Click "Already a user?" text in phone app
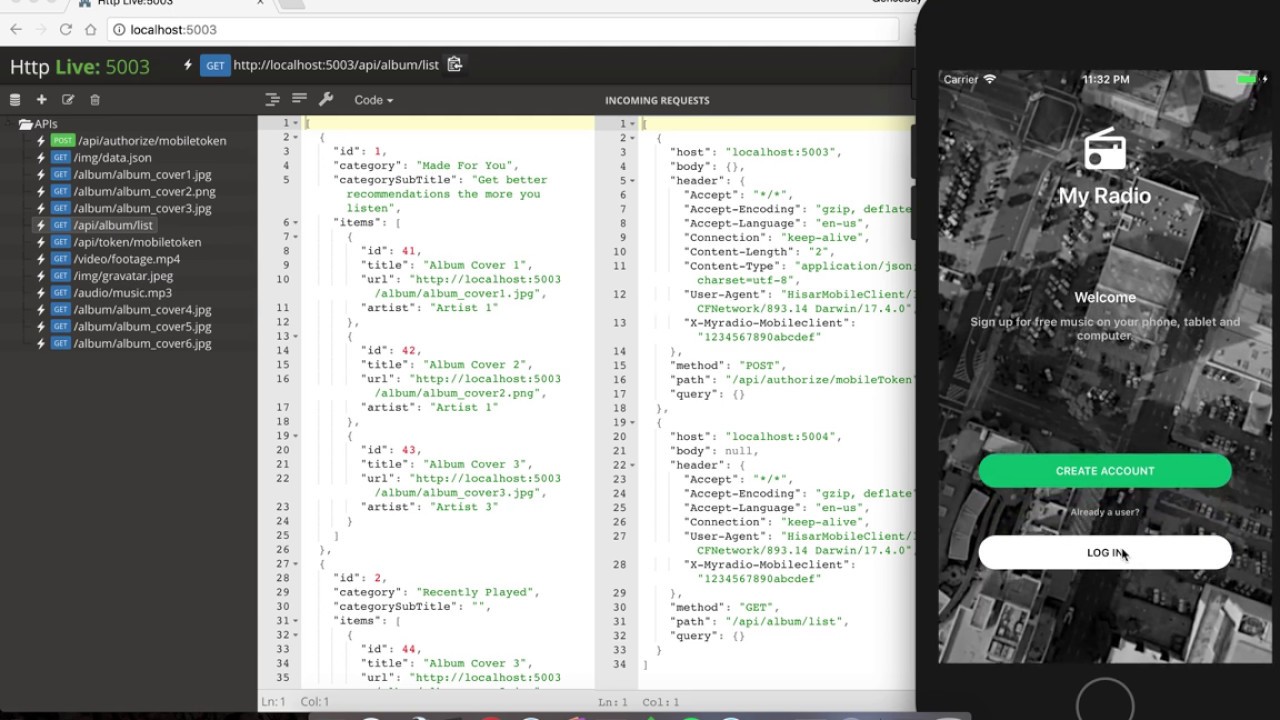Viewport: 1280px width, 720px height. [x=1105, y=512]
